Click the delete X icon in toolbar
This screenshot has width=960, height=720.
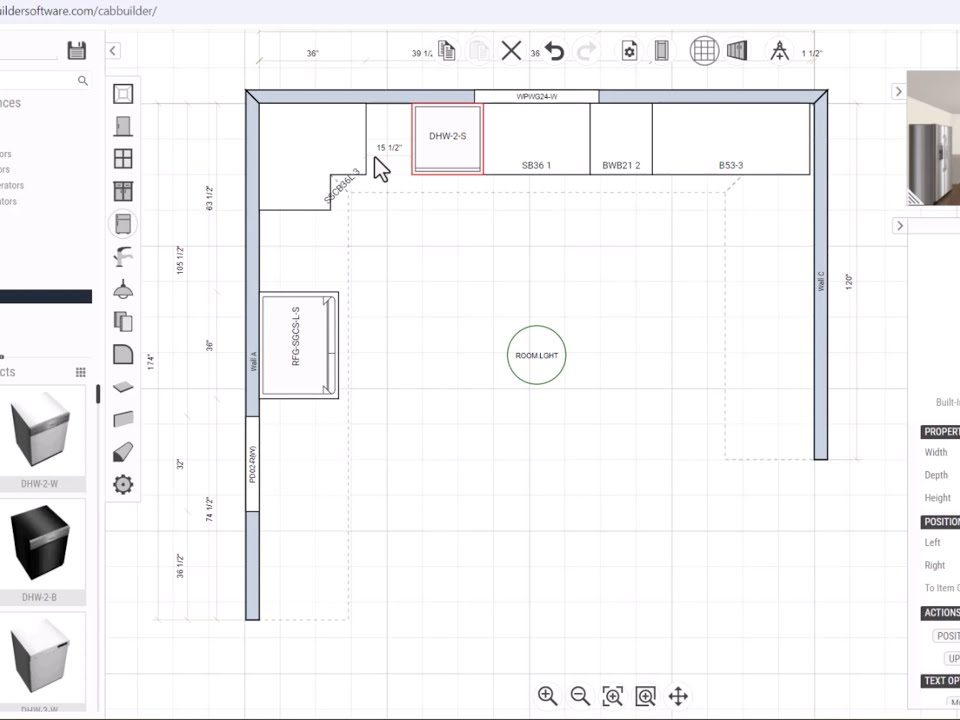511,51
